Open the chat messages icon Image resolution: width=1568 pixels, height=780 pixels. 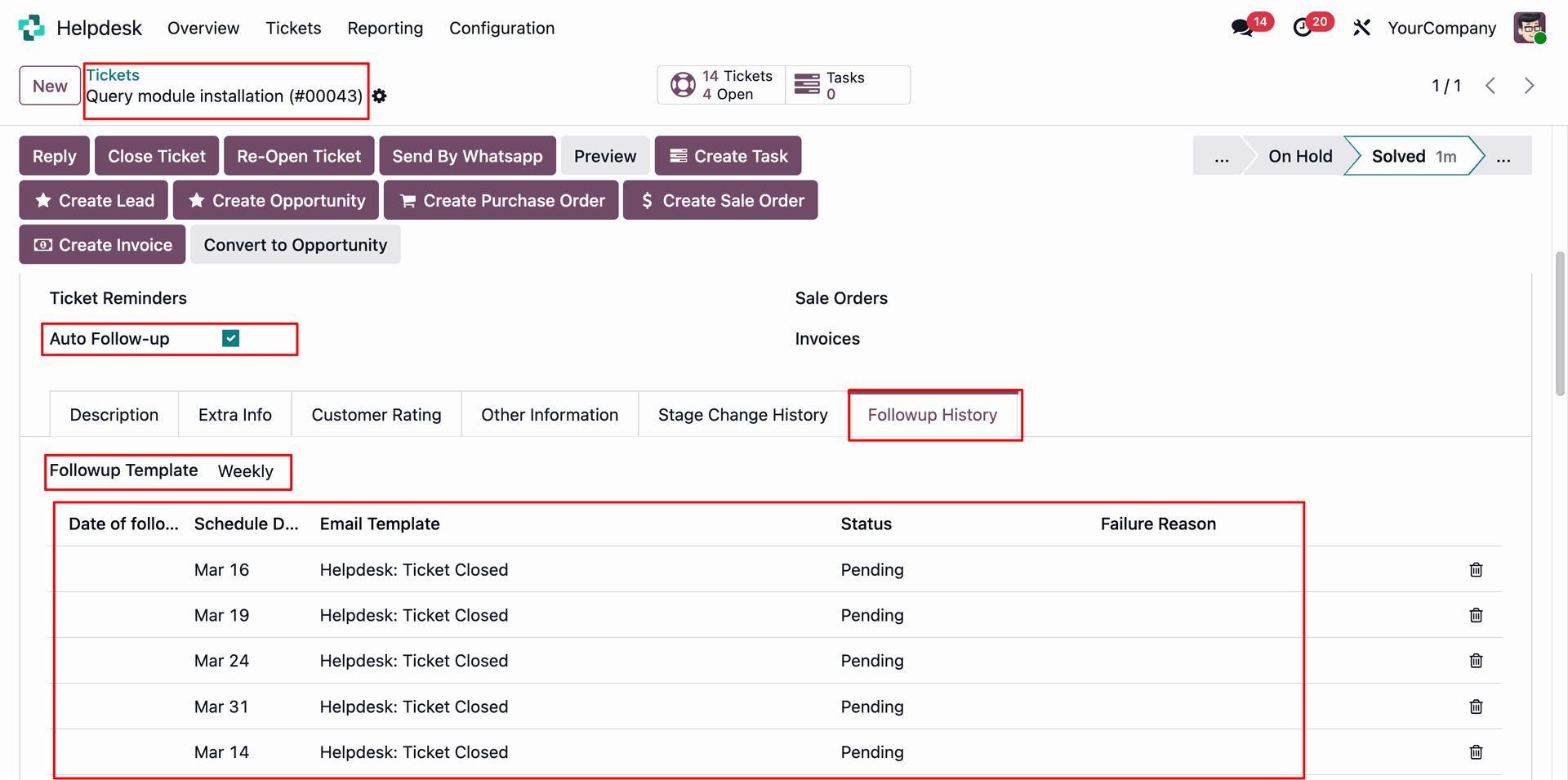click(x=1242, y=28)
